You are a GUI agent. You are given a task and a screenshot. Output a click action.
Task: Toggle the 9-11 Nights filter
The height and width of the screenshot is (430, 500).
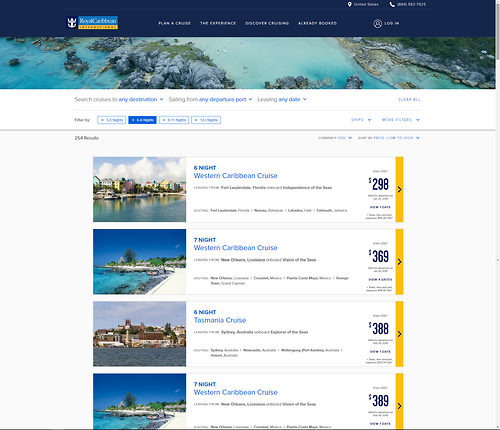(x=174, y=120)
